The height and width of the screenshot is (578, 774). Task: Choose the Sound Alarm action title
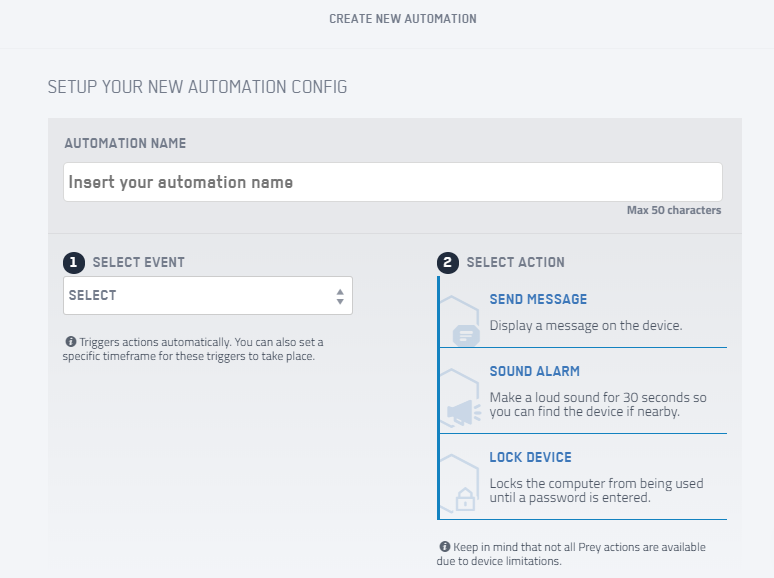[x=534, y=371]
